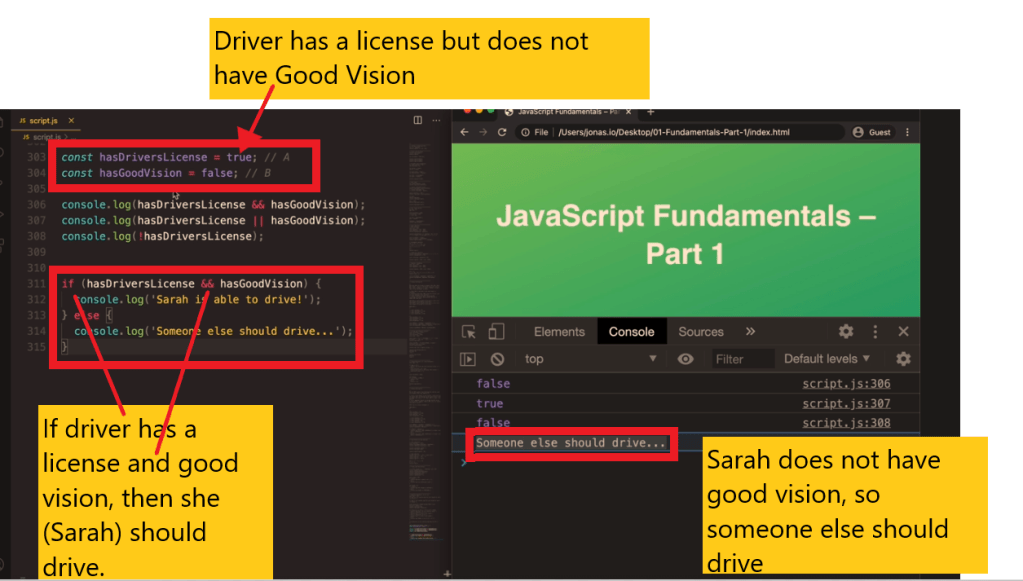1023x581 pixels.
Task: Click the eye live expression icon
Action: (685, 359)
